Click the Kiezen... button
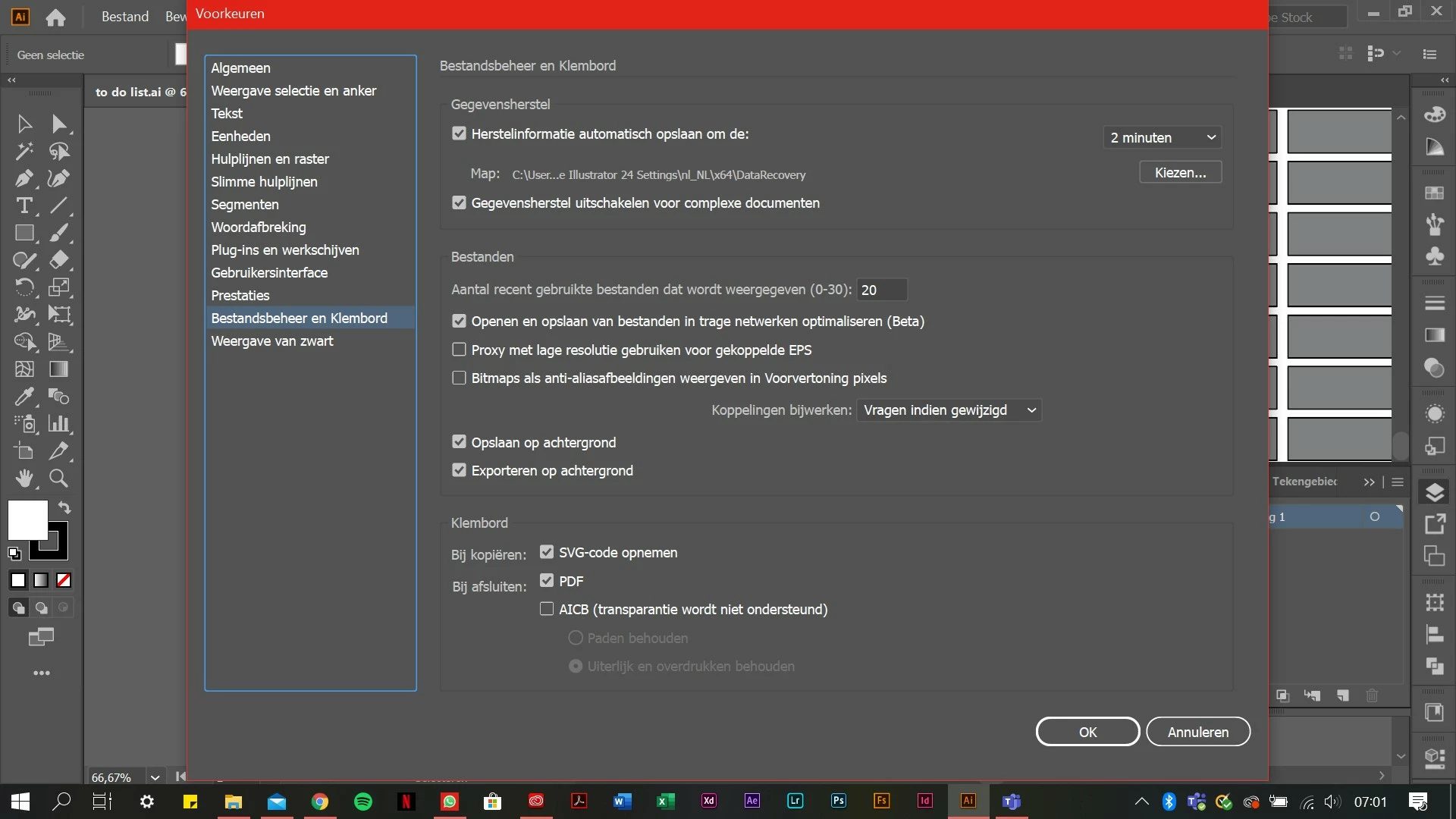 click(1180, 173)
